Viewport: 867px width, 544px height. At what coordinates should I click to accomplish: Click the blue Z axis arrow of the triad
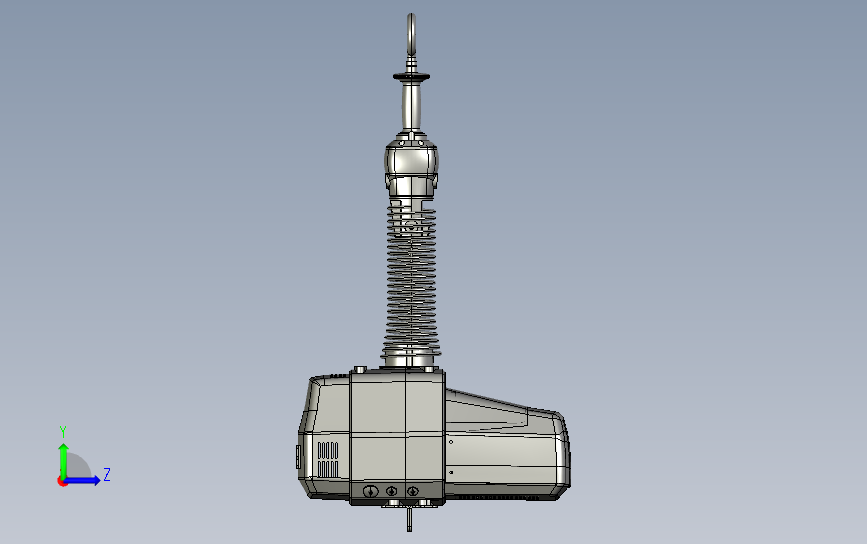(83, 480)
